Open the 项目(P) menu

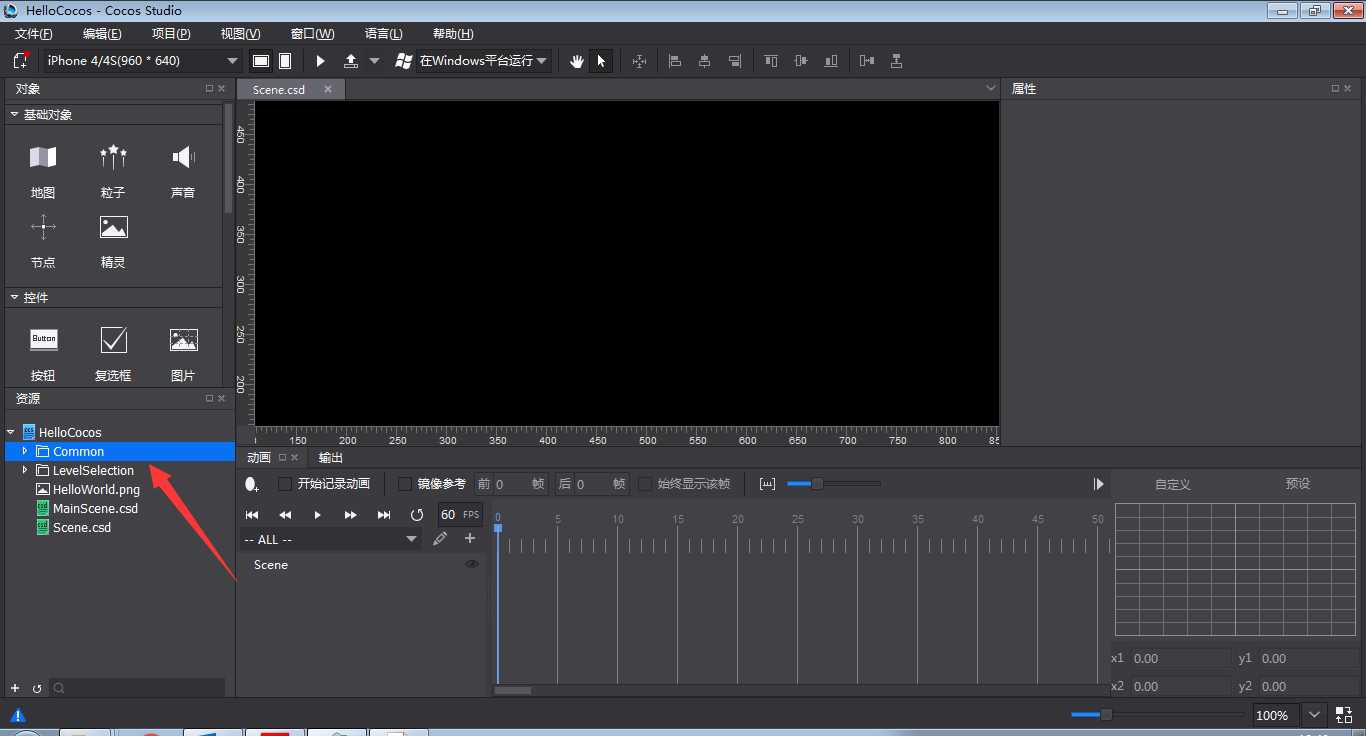[x=171, y=34]
